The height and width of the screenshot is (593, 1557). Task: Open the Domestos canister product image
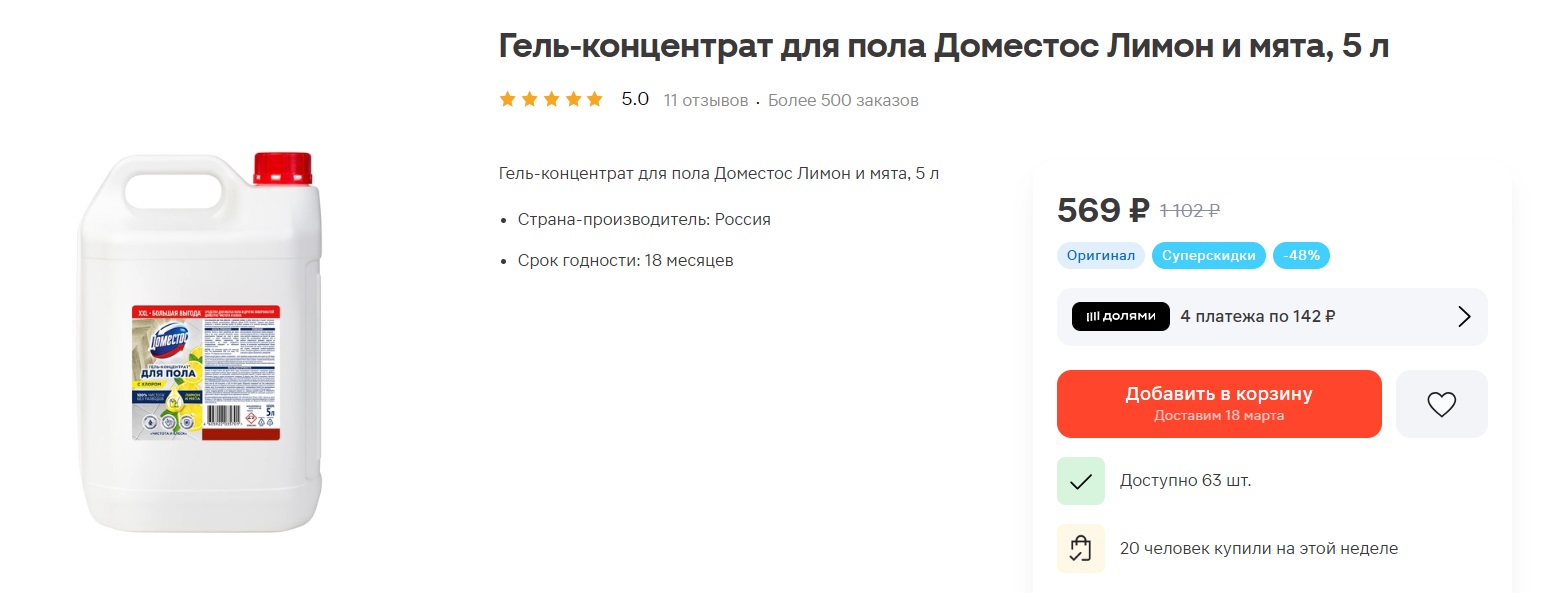point(201,342)
